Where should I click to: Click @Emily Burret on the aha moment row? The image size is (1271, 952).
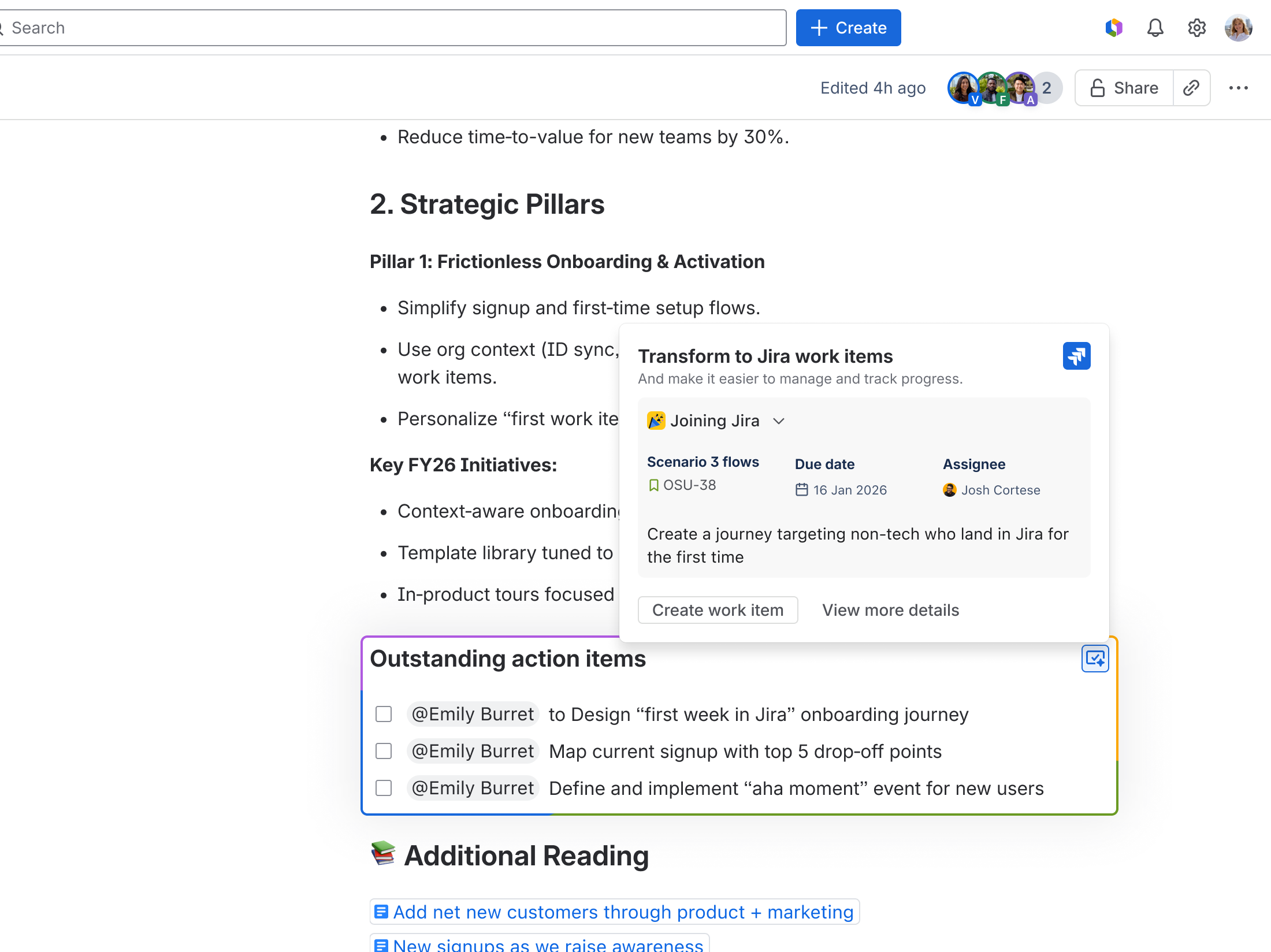pyautogui.click(x=473, y=788)
